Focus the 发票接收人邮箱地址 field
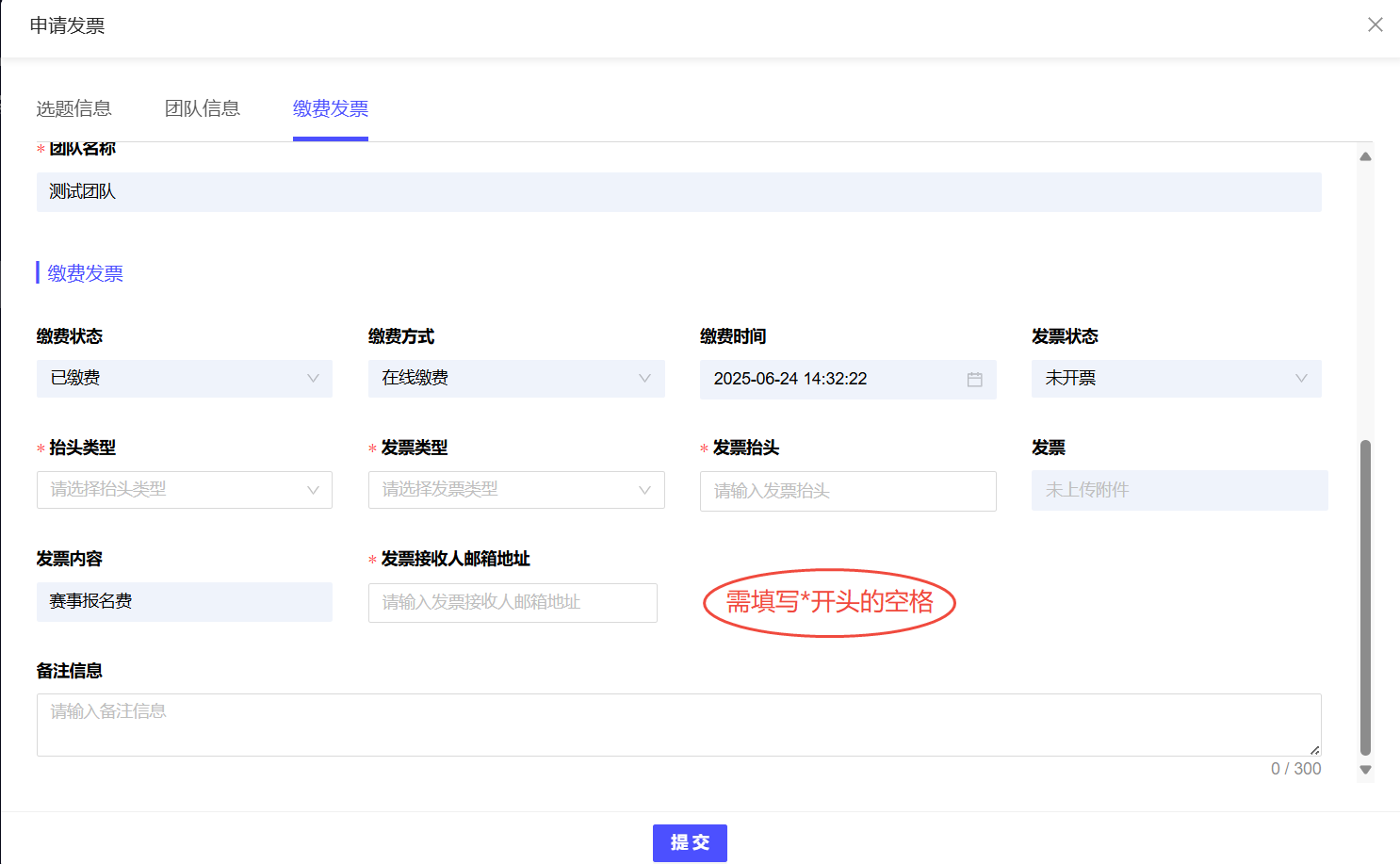This screenshot has width=1400, height=864. pyautogui.click(x=512, y=603)
